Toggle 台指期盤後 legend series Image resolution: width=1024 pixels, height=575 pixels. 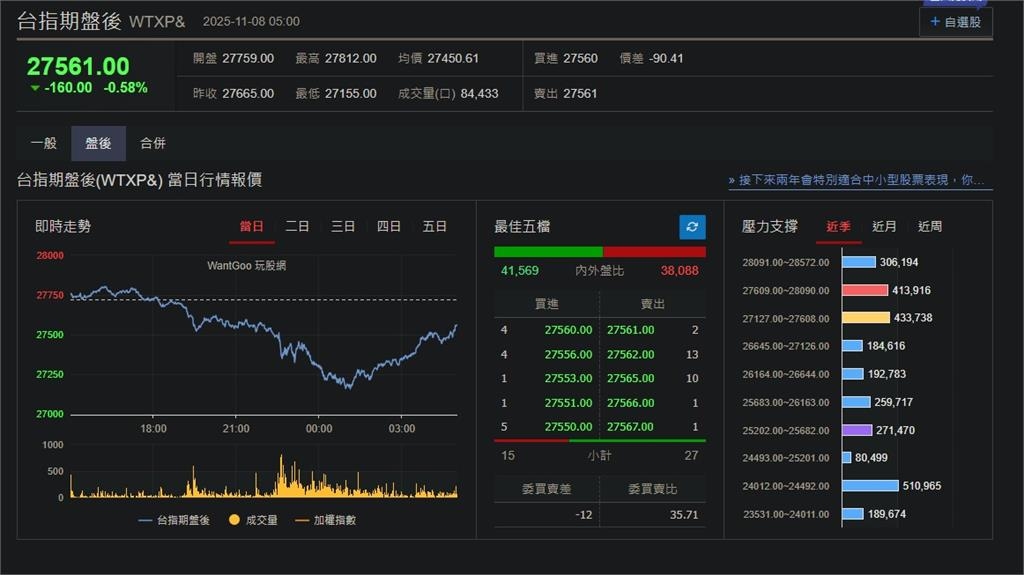tap(174, 520)
